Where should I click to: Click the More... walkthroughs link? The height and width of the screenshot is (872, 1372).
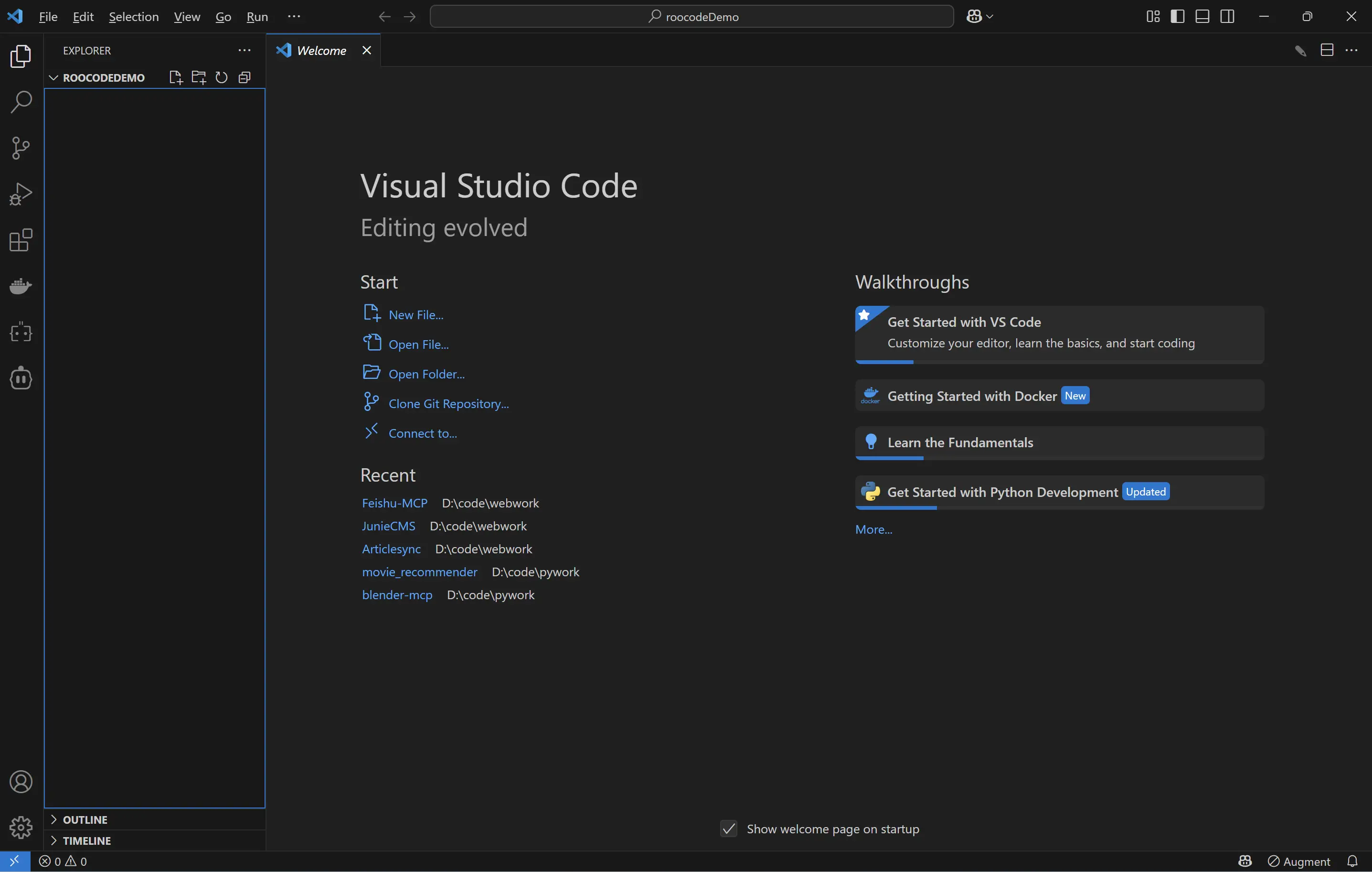point(873,529)
